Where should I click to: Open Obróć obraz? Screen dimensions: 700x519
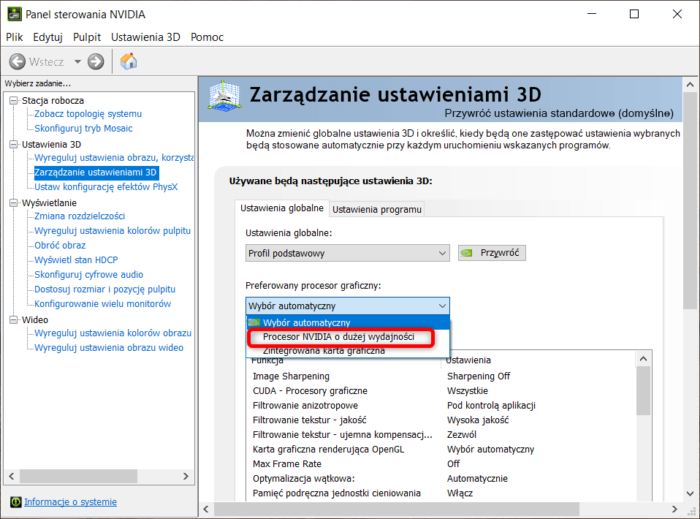click(60, 245)
